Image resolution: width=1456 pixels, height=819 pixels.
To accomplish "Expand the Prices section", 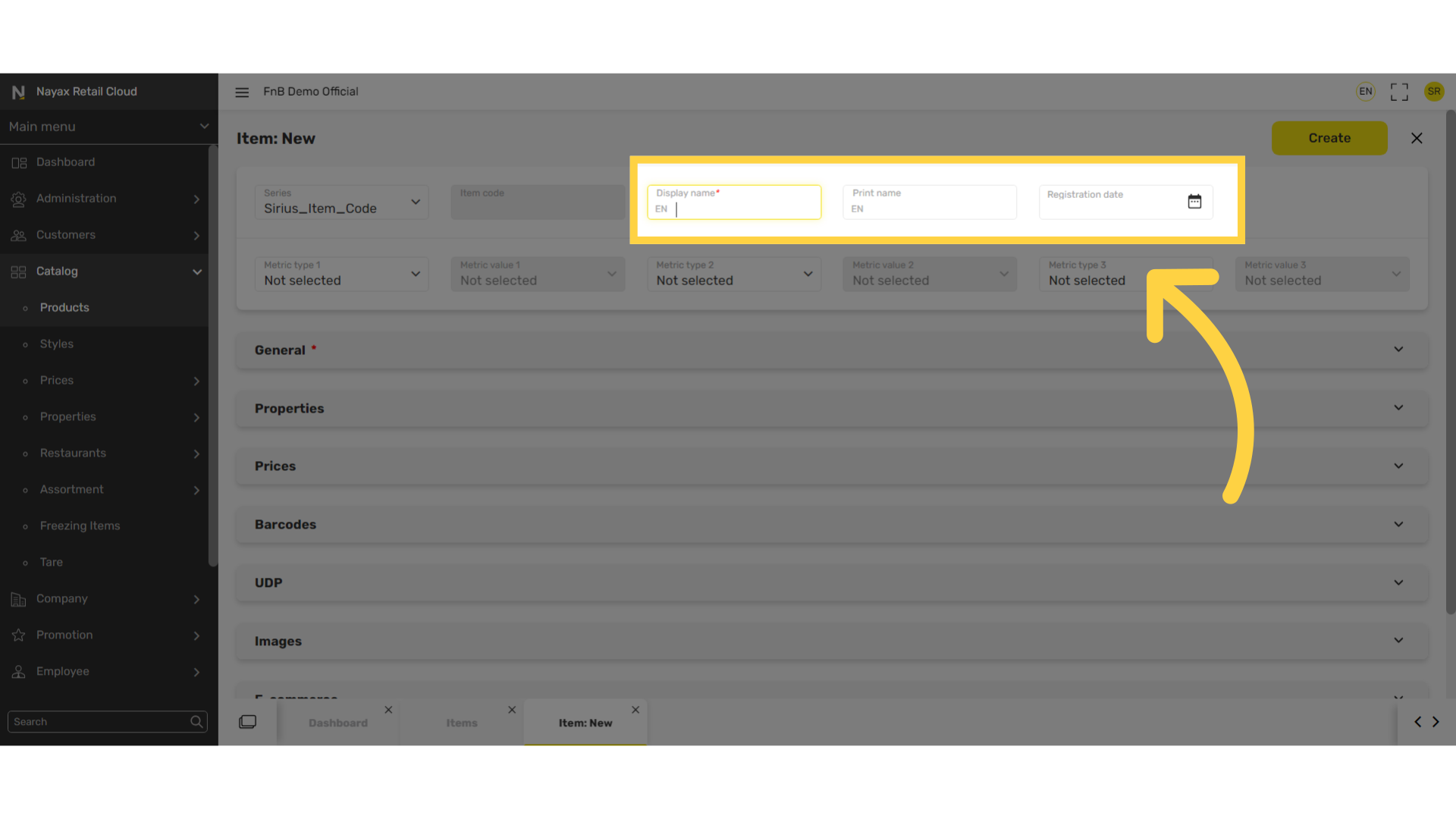I will pos(832,466).
